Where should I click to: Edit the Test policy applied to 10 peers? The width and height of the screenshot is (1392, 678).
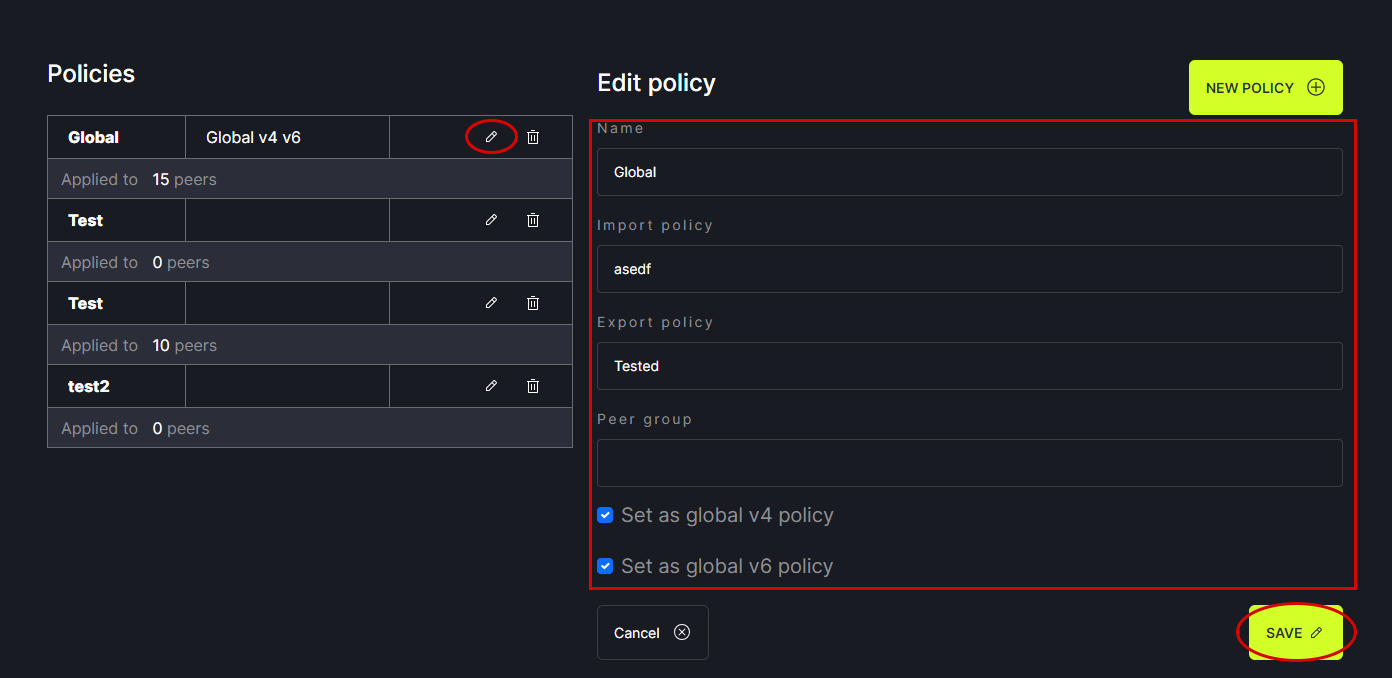click(491, 303)
